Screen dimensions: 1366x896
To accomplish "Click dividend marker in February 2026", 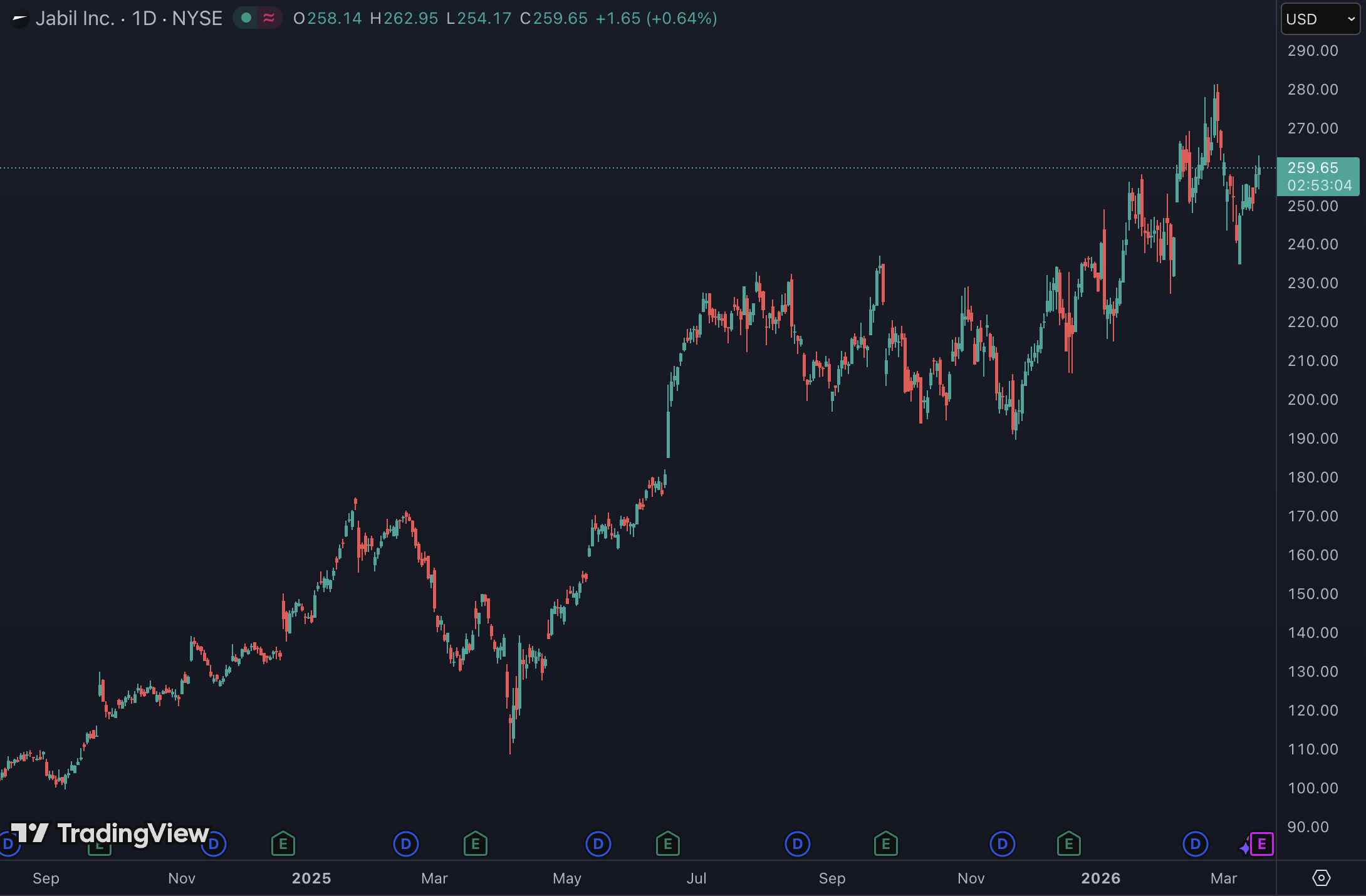I will tap(1196, 844).
